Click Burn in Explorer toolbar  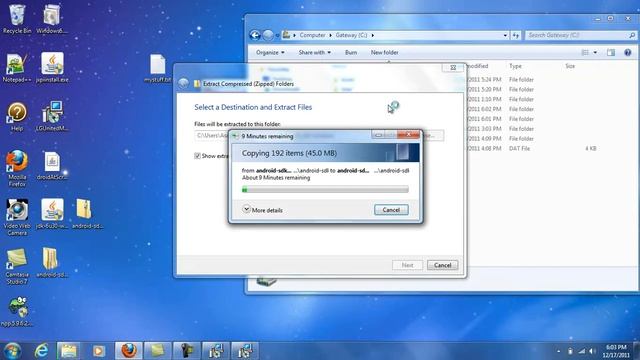click(x=351, y=52)
